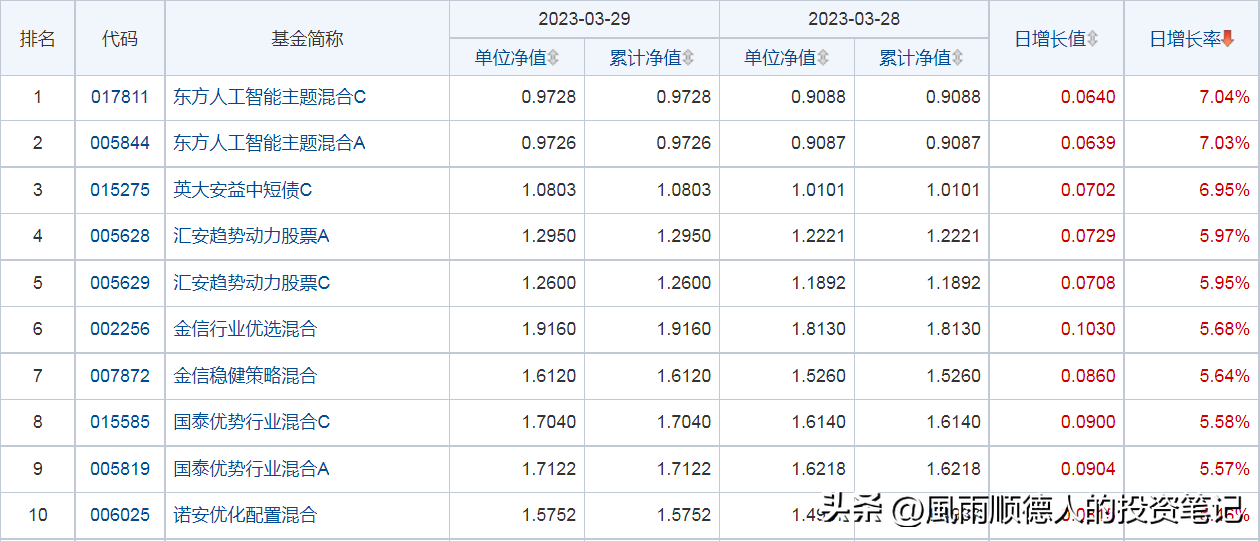Image resolution: width=1260 pixels, height=541 pixels.
Task: Select daily growth value 0.0904
Action: 1089,469
